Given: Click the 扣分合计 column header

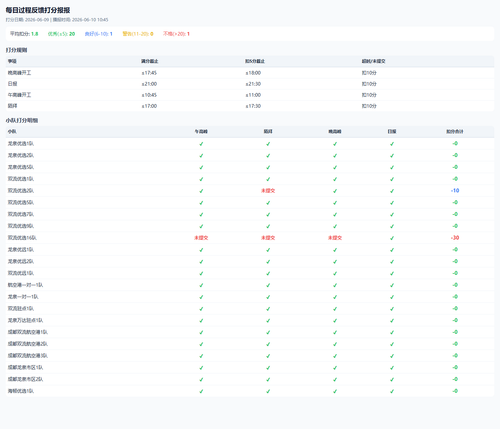Looking at the screenshot, I should pyautogui.click(x=455, y=132).
